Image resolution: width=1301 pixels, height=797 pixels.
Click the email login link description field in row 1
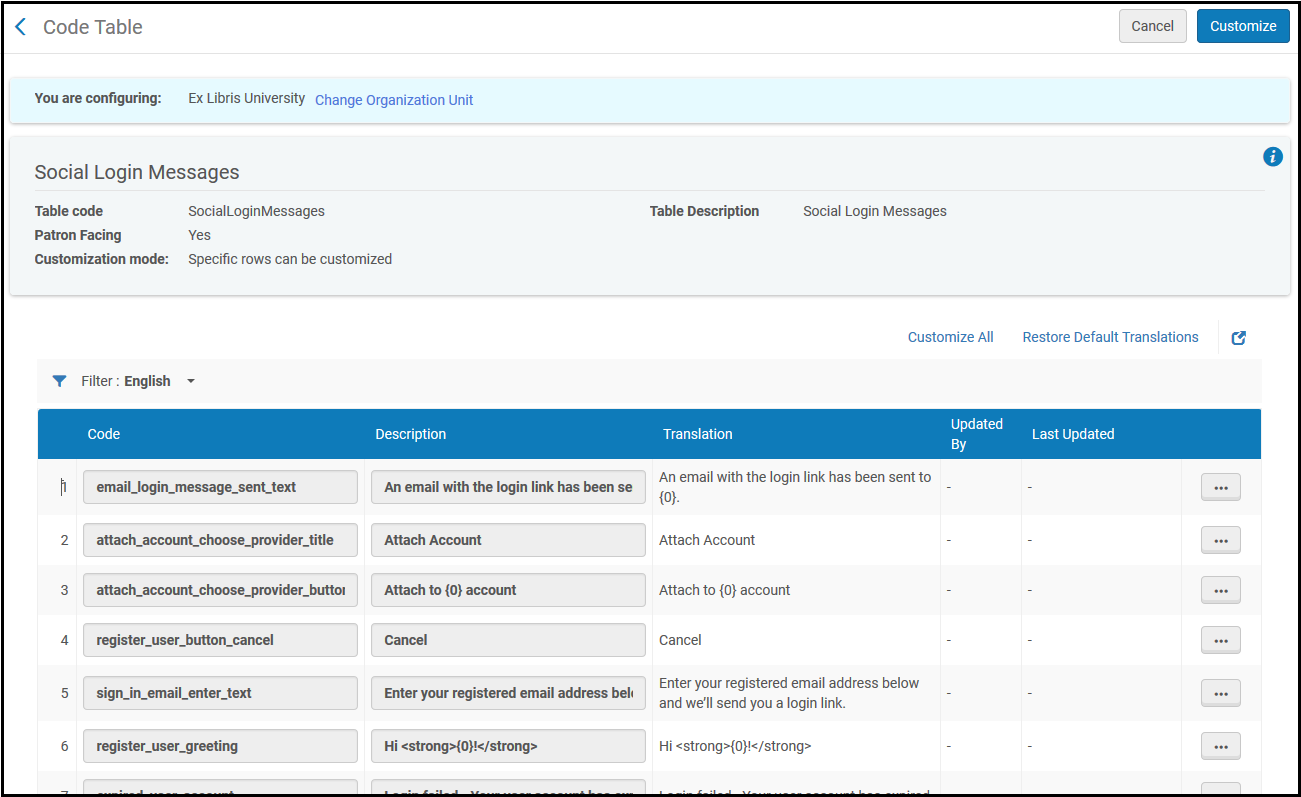508,487
